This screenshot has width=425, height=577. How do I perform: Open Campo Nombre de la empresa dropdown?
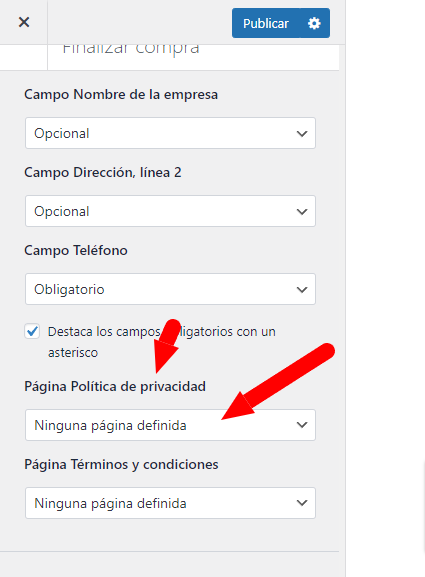tap(170, 133)
